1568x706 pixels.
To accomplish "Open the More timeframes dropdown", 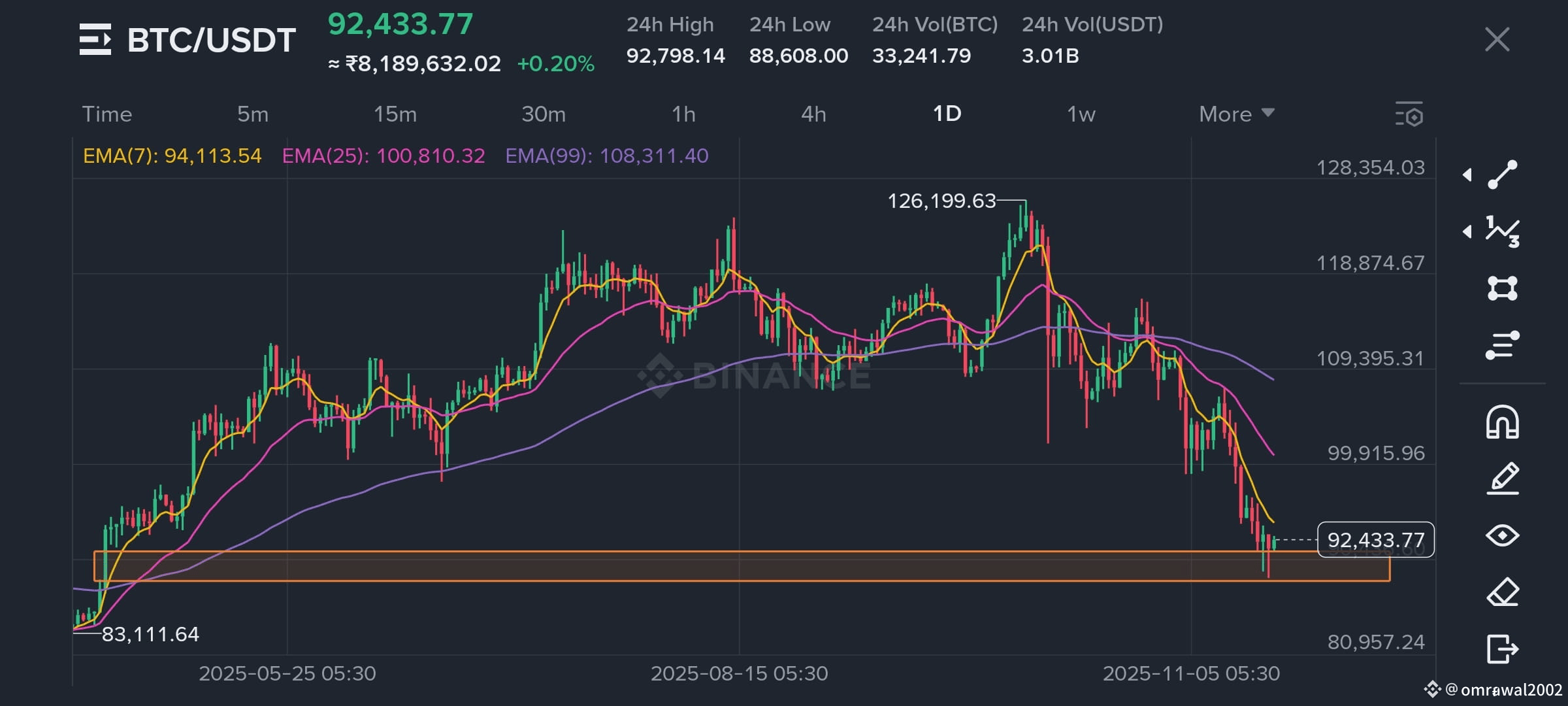I will click(1236, 114).
